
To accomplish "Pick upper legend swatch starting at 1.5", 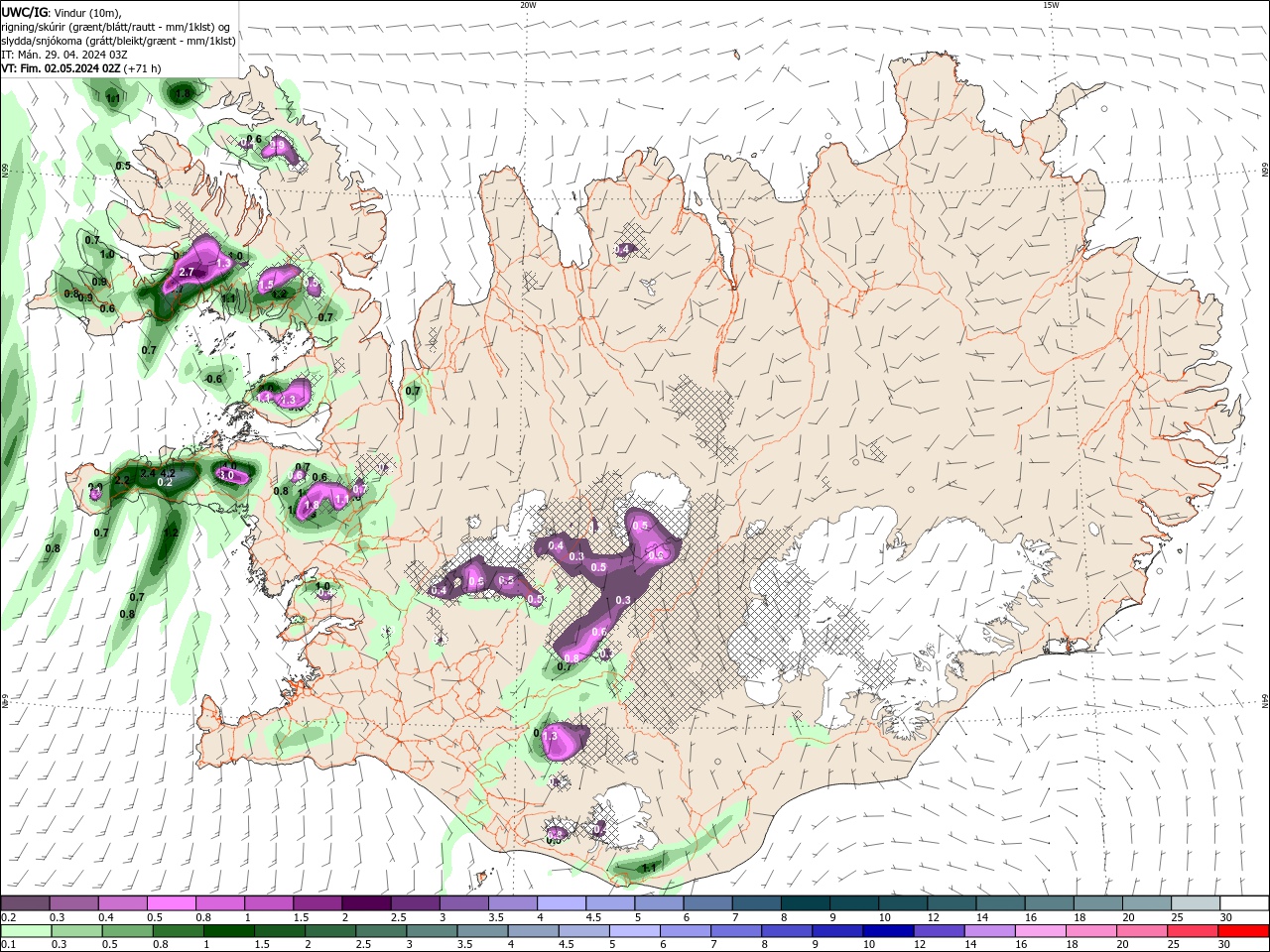I will pyautogui.click(x=317, y=903).
